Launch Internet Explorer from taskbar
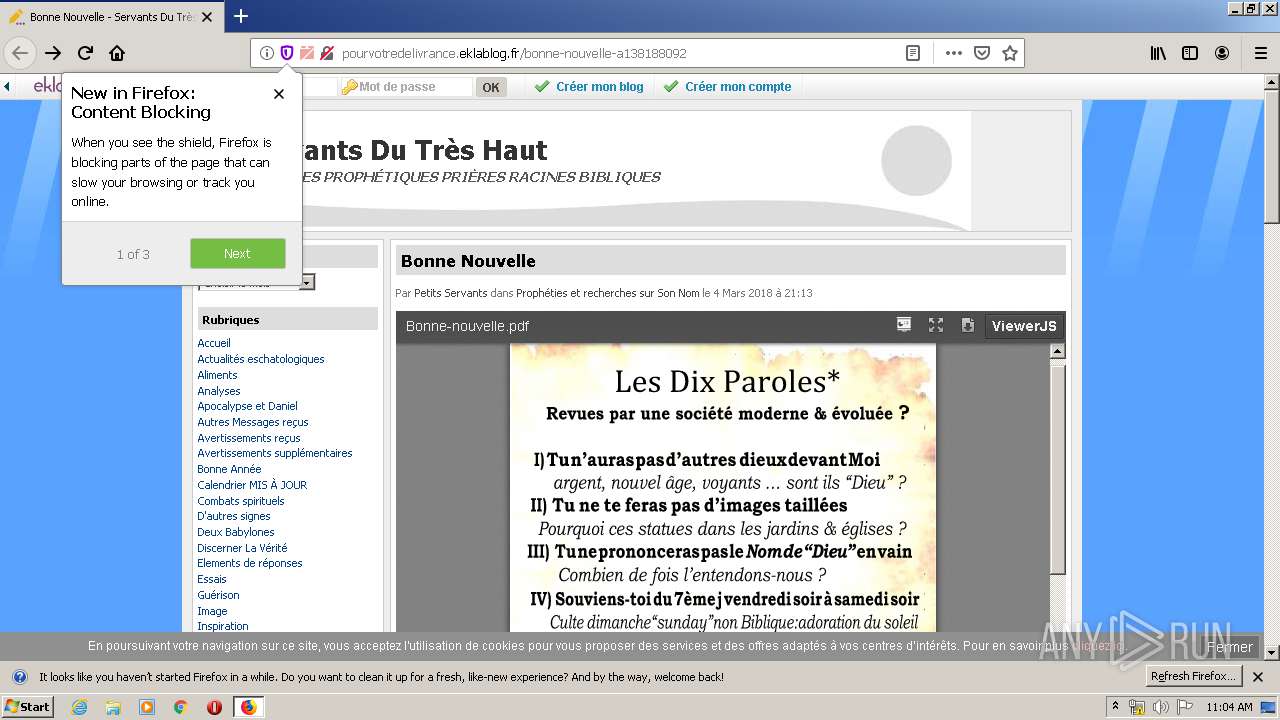The image size is (1280, 720). coord(79,707)
